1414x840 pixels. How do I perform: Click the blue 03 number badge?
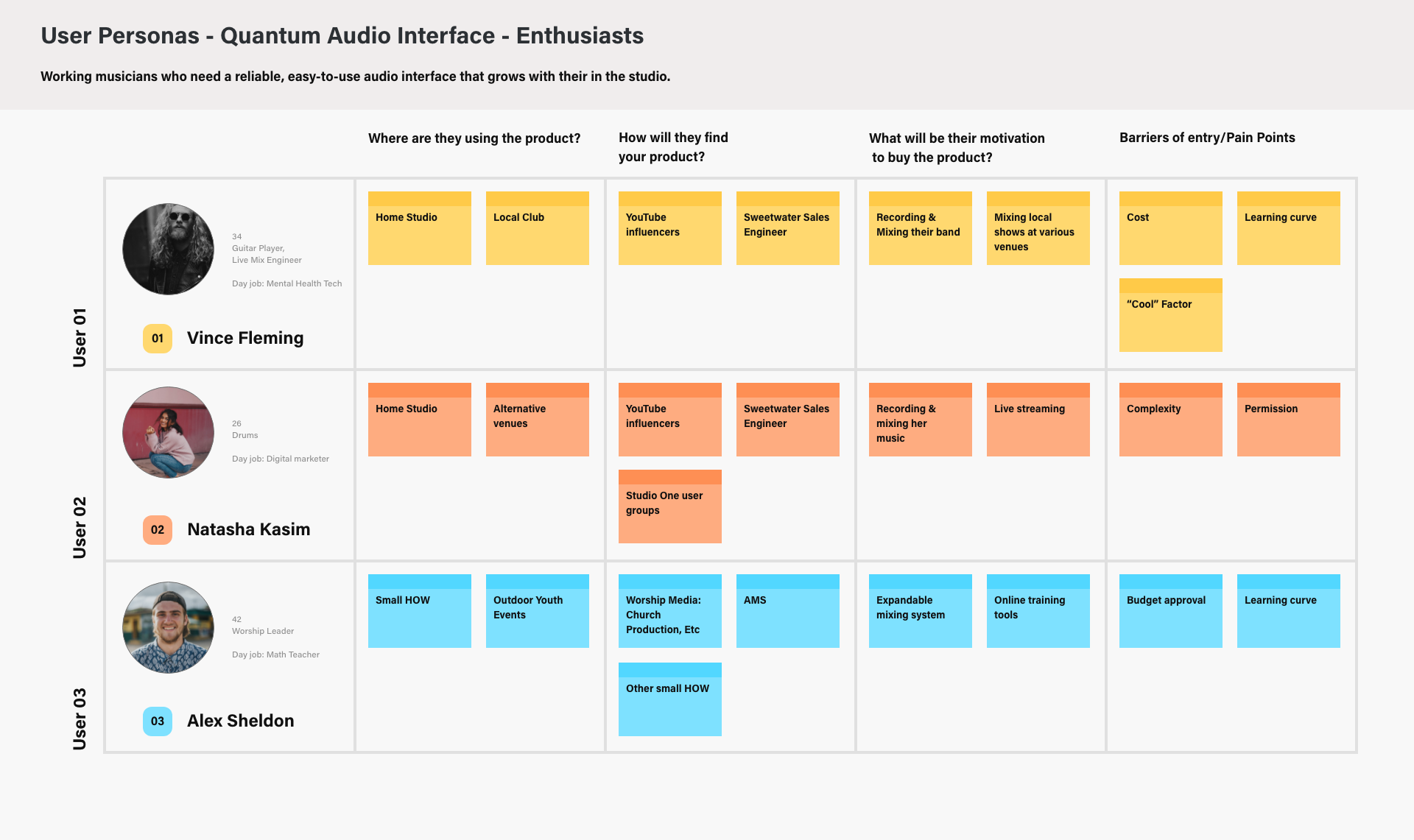coord(158,721)
